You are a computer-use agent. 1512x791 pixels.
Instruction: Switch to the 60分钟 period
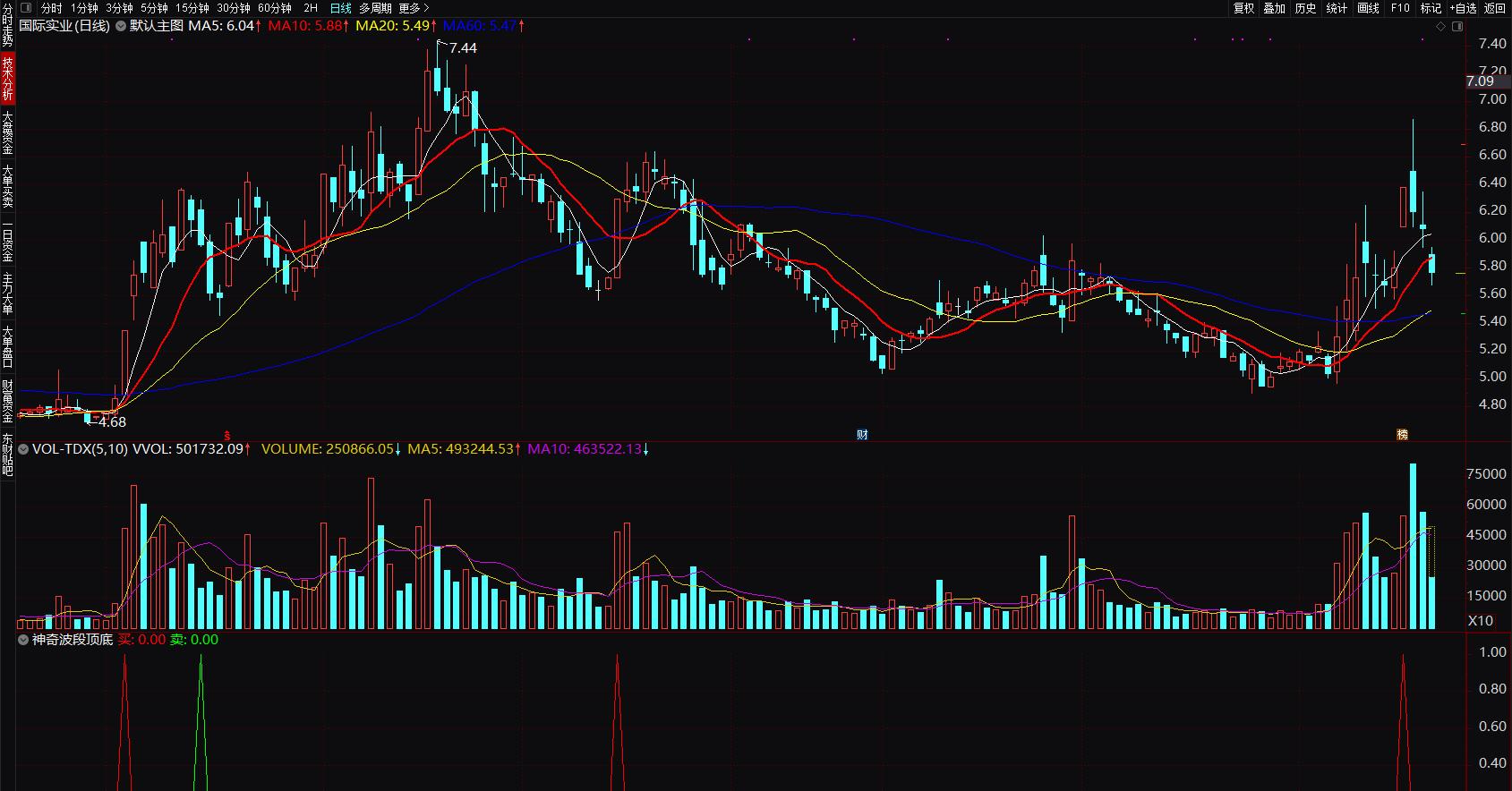tap(275, 8)
